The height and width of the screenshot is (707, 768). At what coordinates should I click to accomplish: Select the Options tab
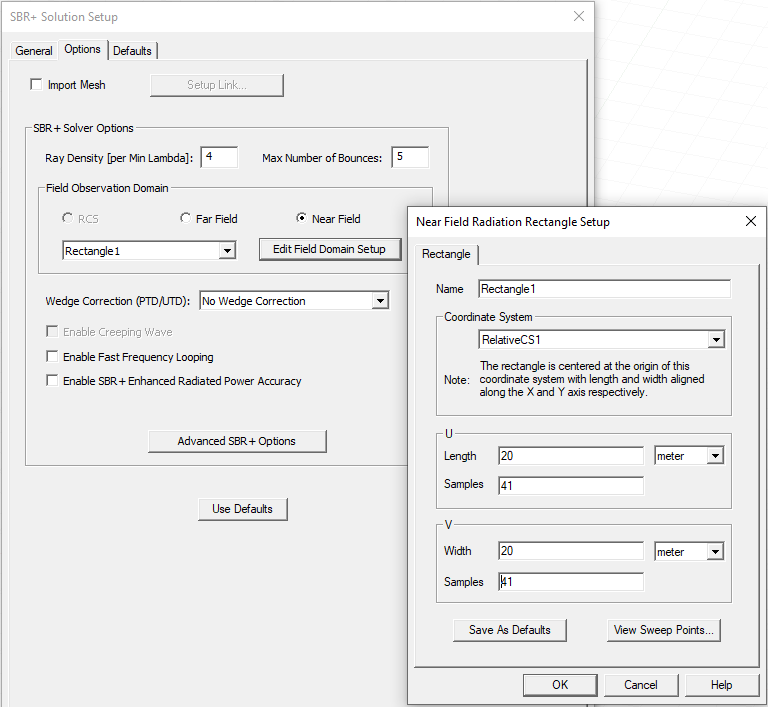click(x=82, y=49)
